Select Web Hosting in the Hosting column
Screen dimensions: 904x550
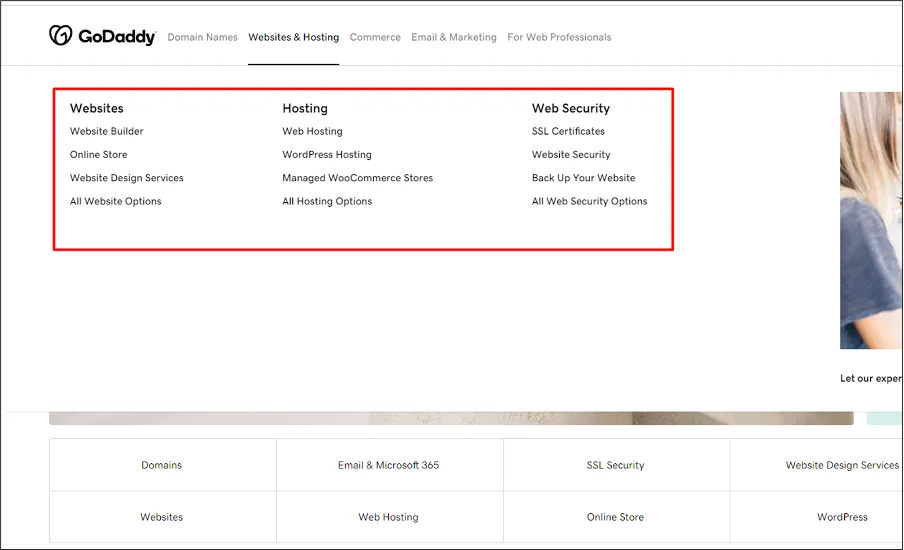(x=312, y=131)
